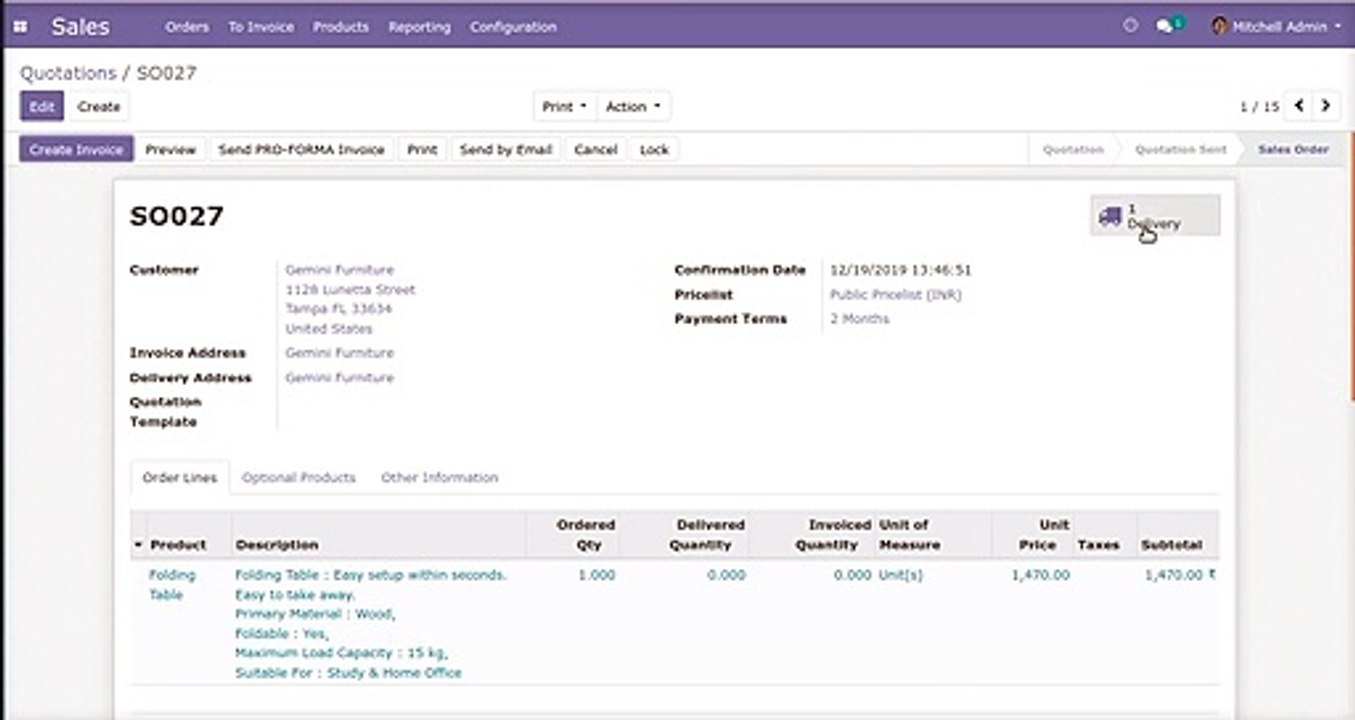Image resolution: width=1355 pixels, height=720 pixels.
Task: Open Gemini Furniture customer link
Action: coord(339,270)
